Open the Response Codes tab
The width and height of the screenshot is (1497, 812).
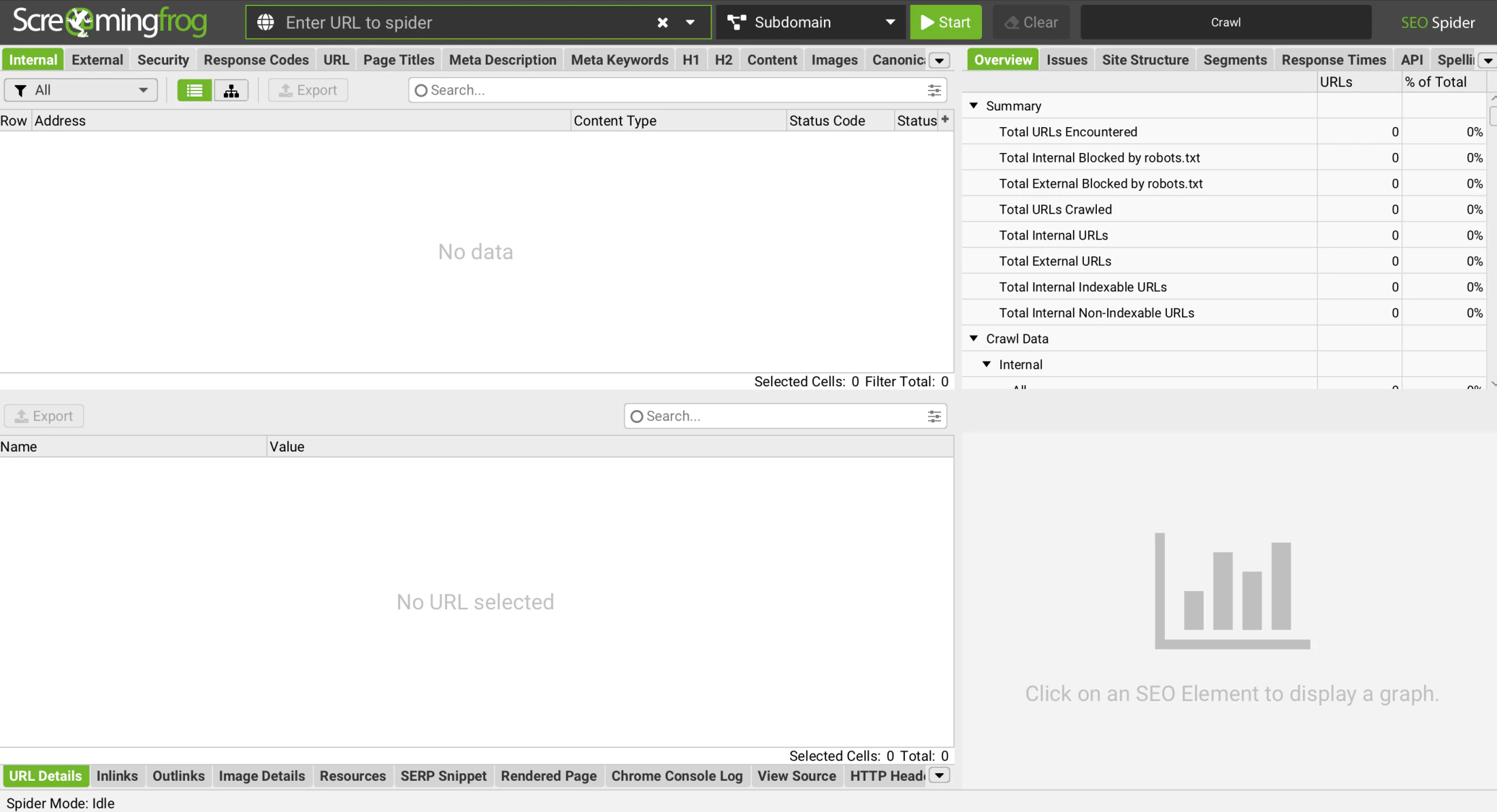(256, 60)
